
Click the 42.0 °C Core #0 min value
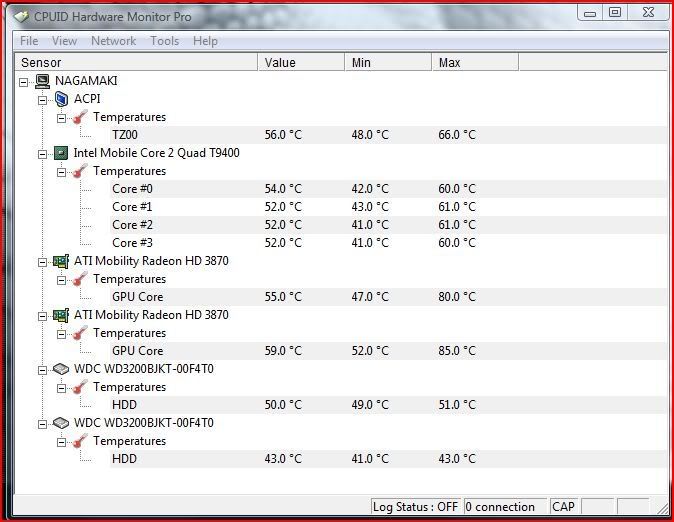pos(370,189)
